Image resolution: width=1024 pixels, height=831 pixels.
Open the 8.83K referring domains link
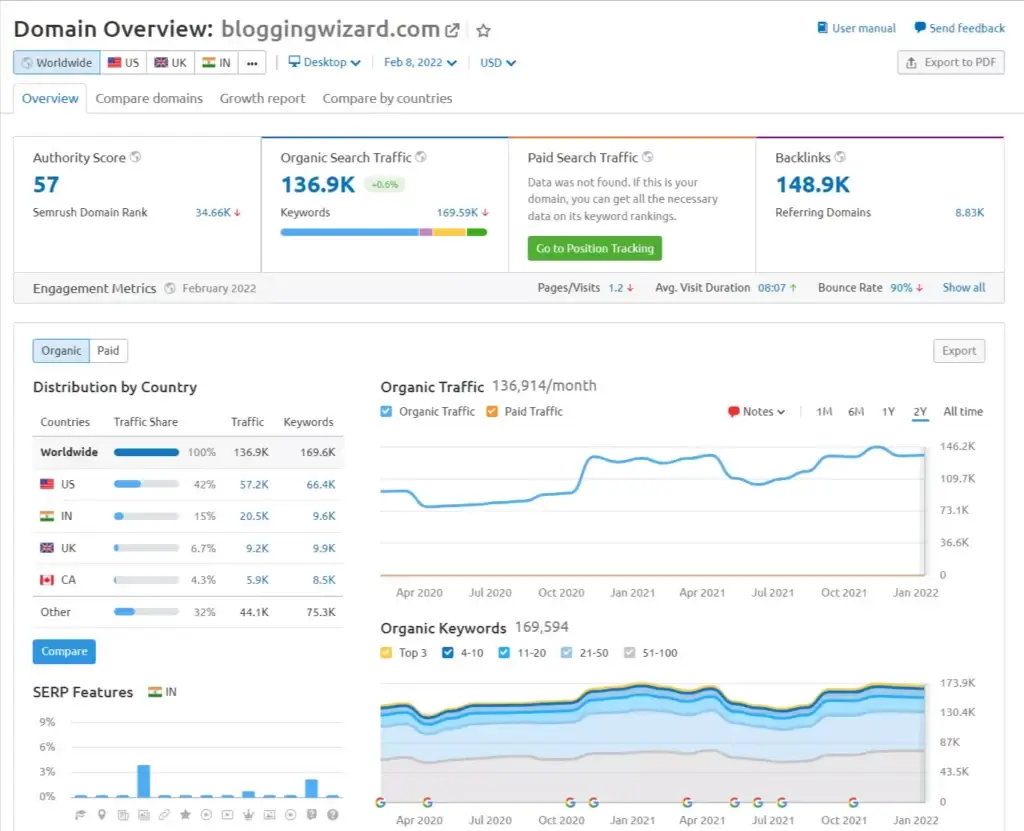point(969,213)
